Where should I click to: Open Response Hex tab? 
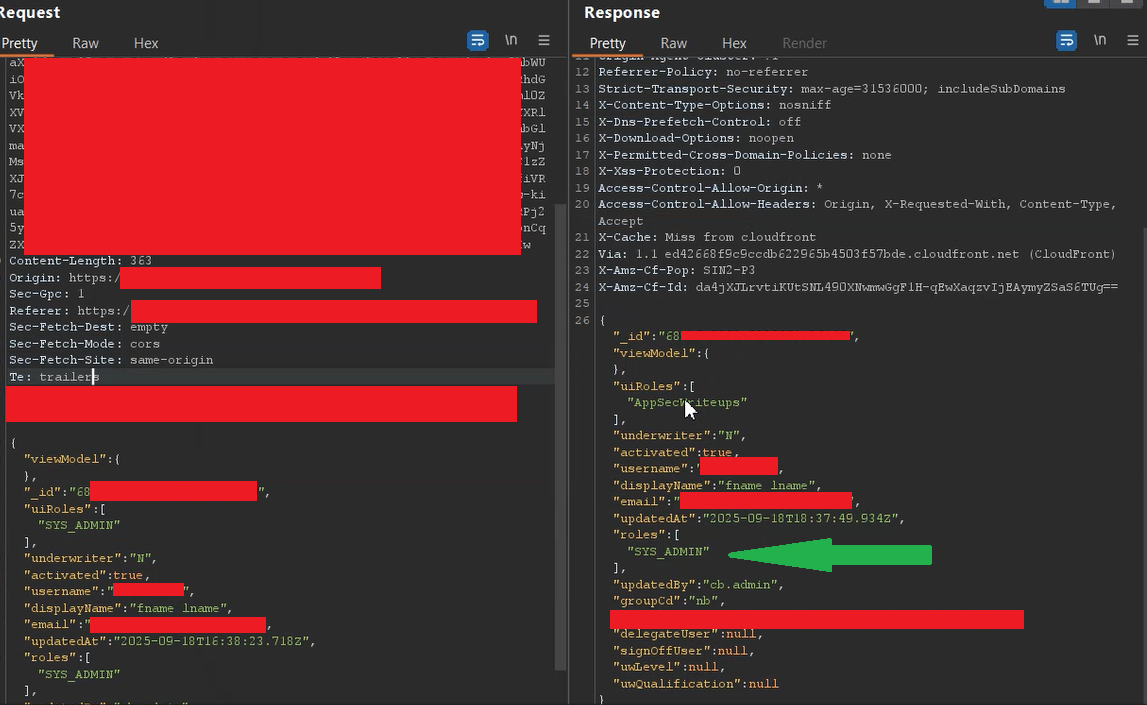click(734, 43)
